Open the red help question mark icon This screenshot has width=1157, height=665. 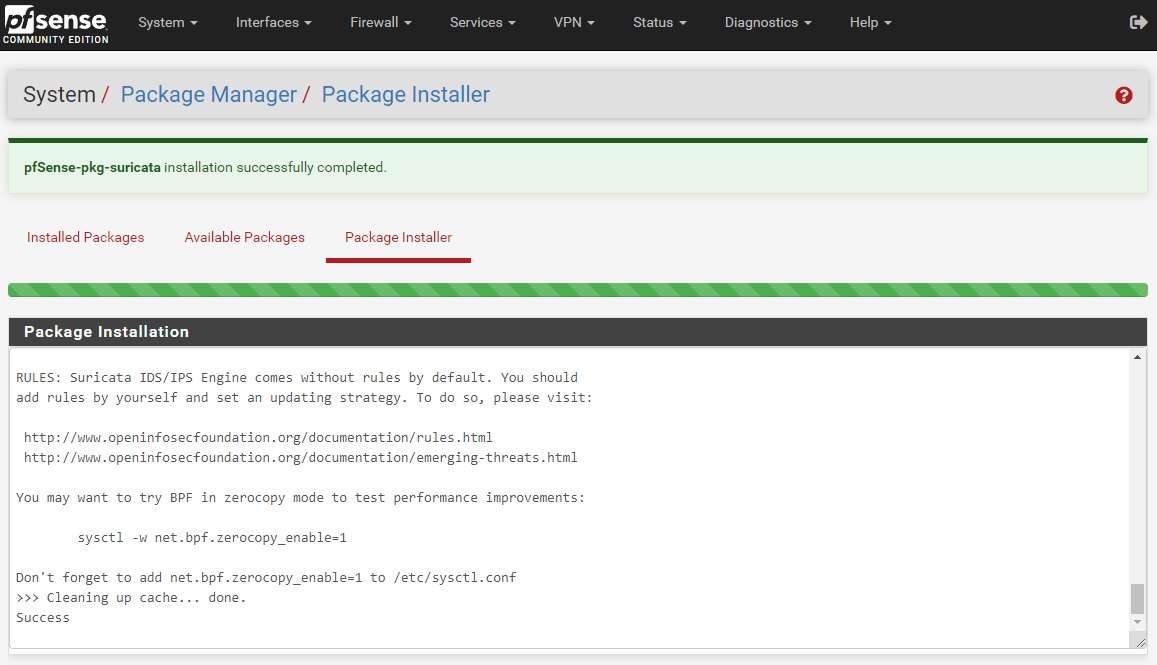point(1123,95)
